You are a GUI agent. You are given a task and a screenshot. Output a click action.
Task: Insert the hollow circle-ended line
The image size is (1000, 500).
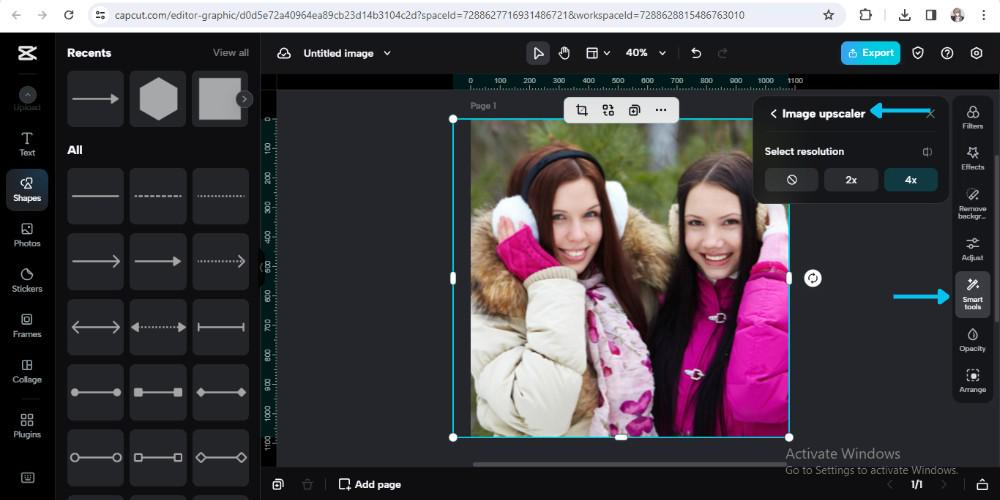click(x=96, y=457)
